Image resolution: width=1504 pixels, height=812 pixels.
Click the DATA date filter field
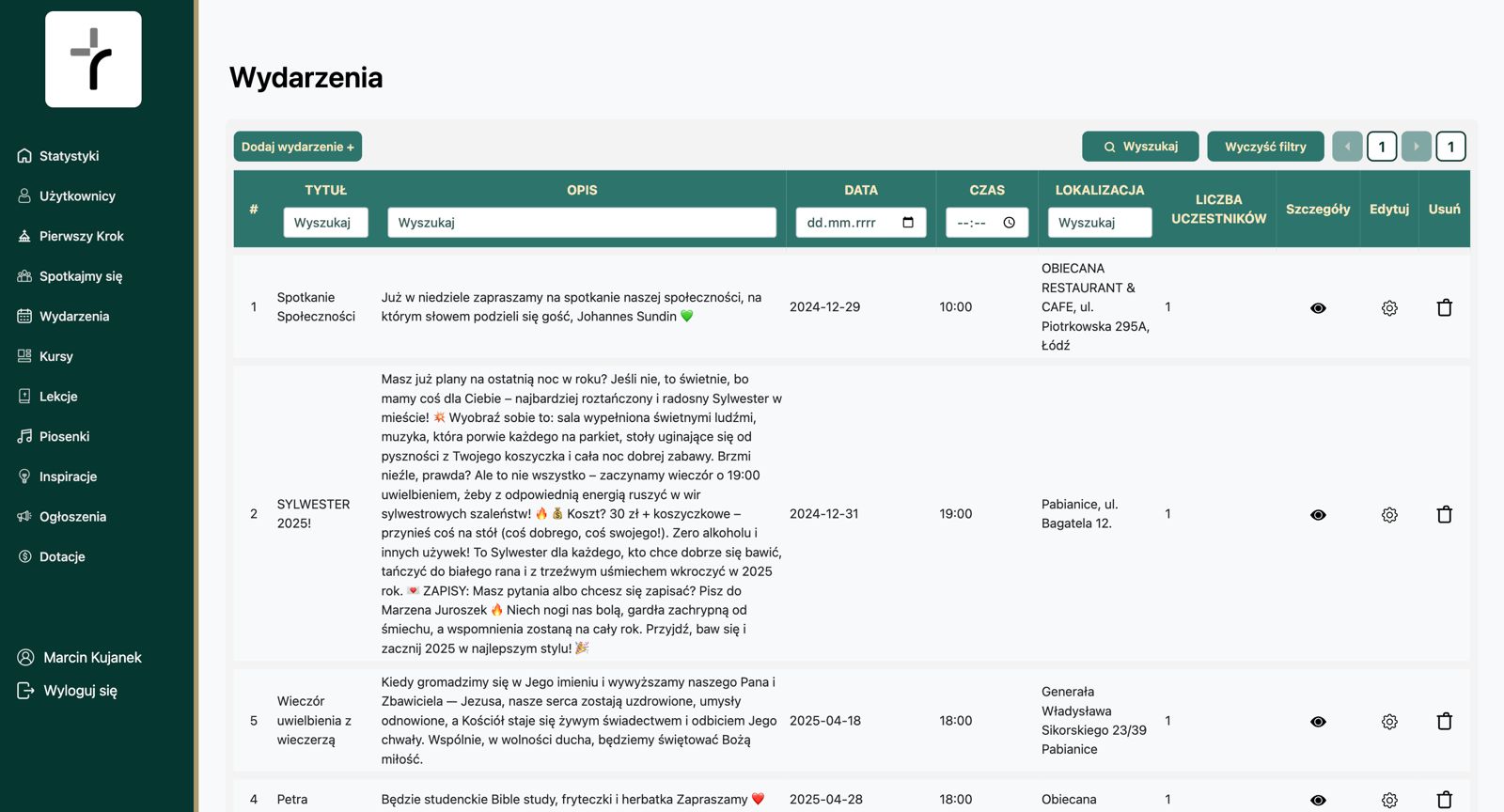[x=861, y=223]
